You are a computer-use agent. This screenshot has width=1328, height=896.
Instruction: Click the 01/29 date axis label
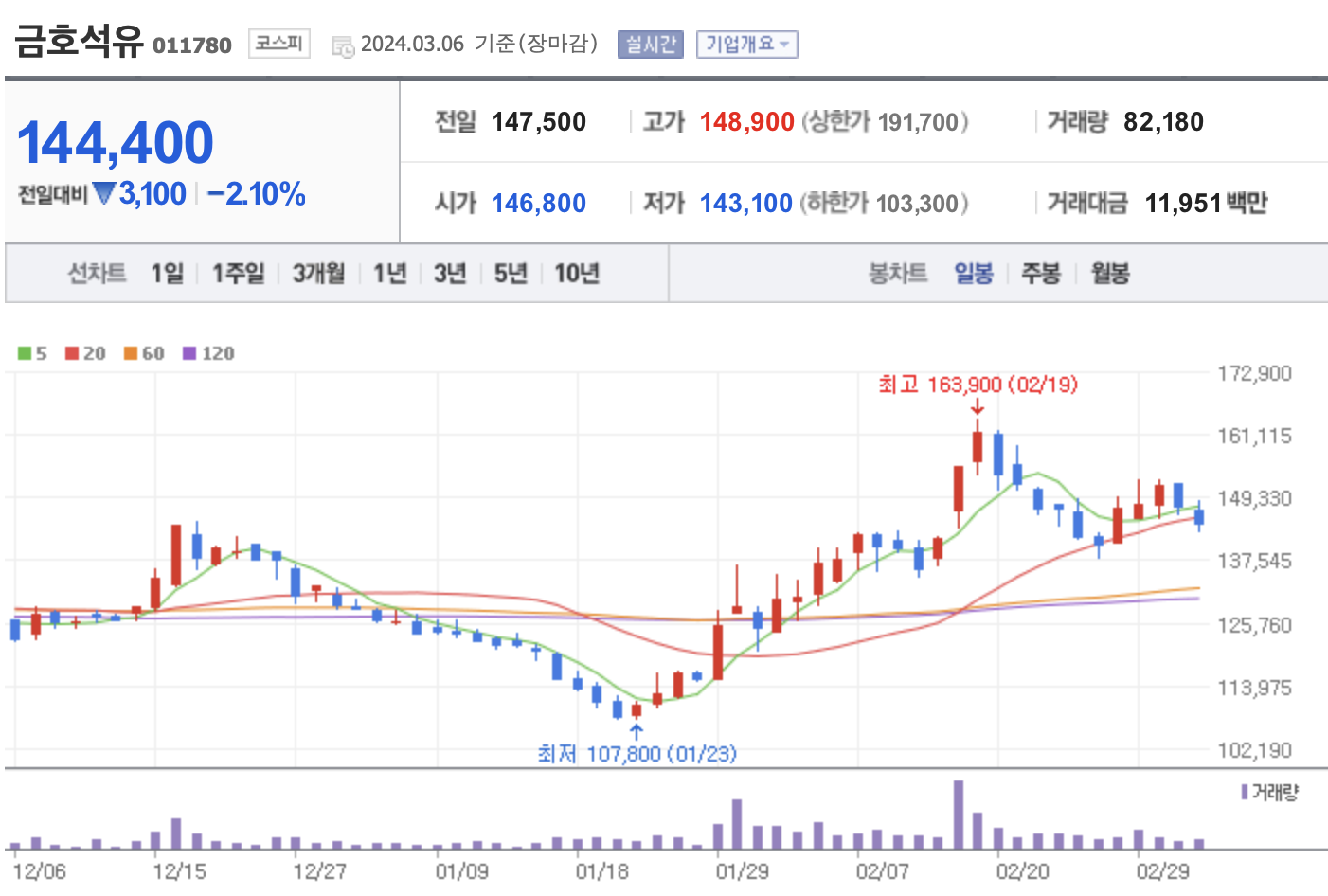tap(742, 871)
